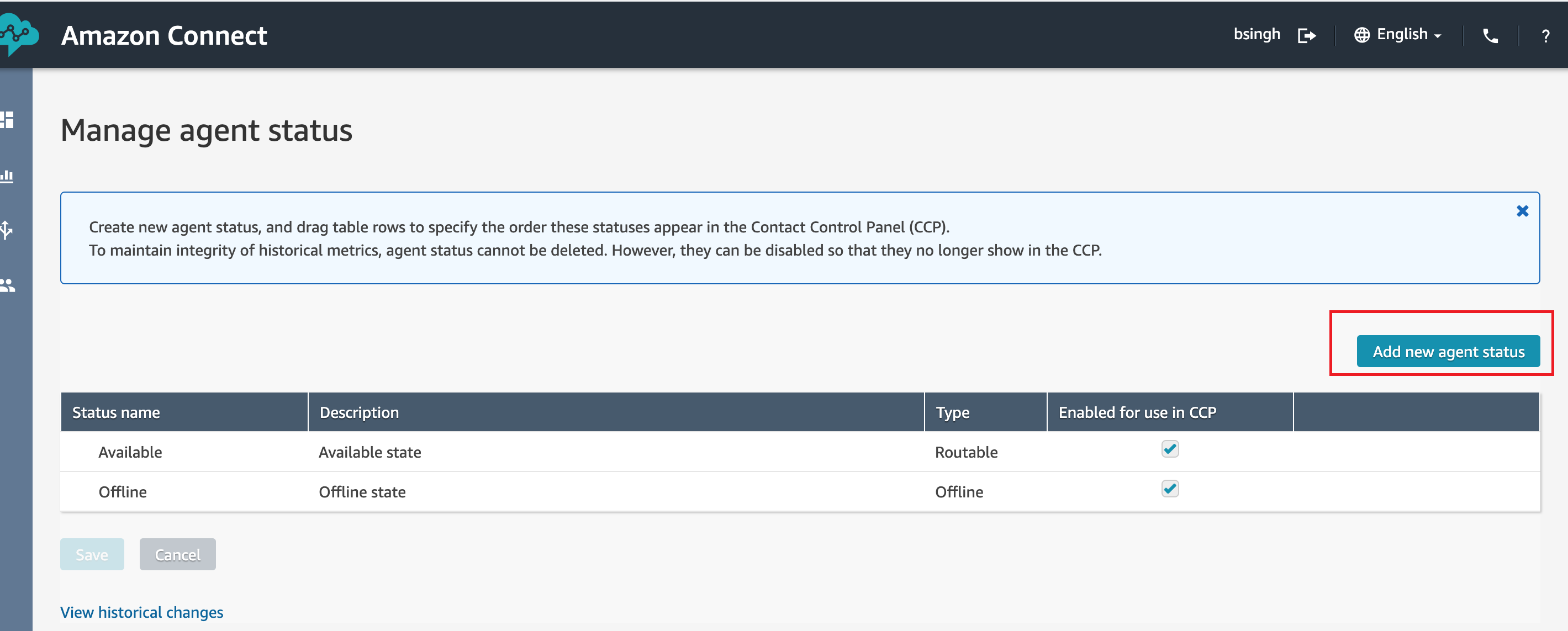Image resolution: width=1568 pixels, height=631 pixels.
Task: Dismiss the info banner with X
Action: coord(1522,211)
